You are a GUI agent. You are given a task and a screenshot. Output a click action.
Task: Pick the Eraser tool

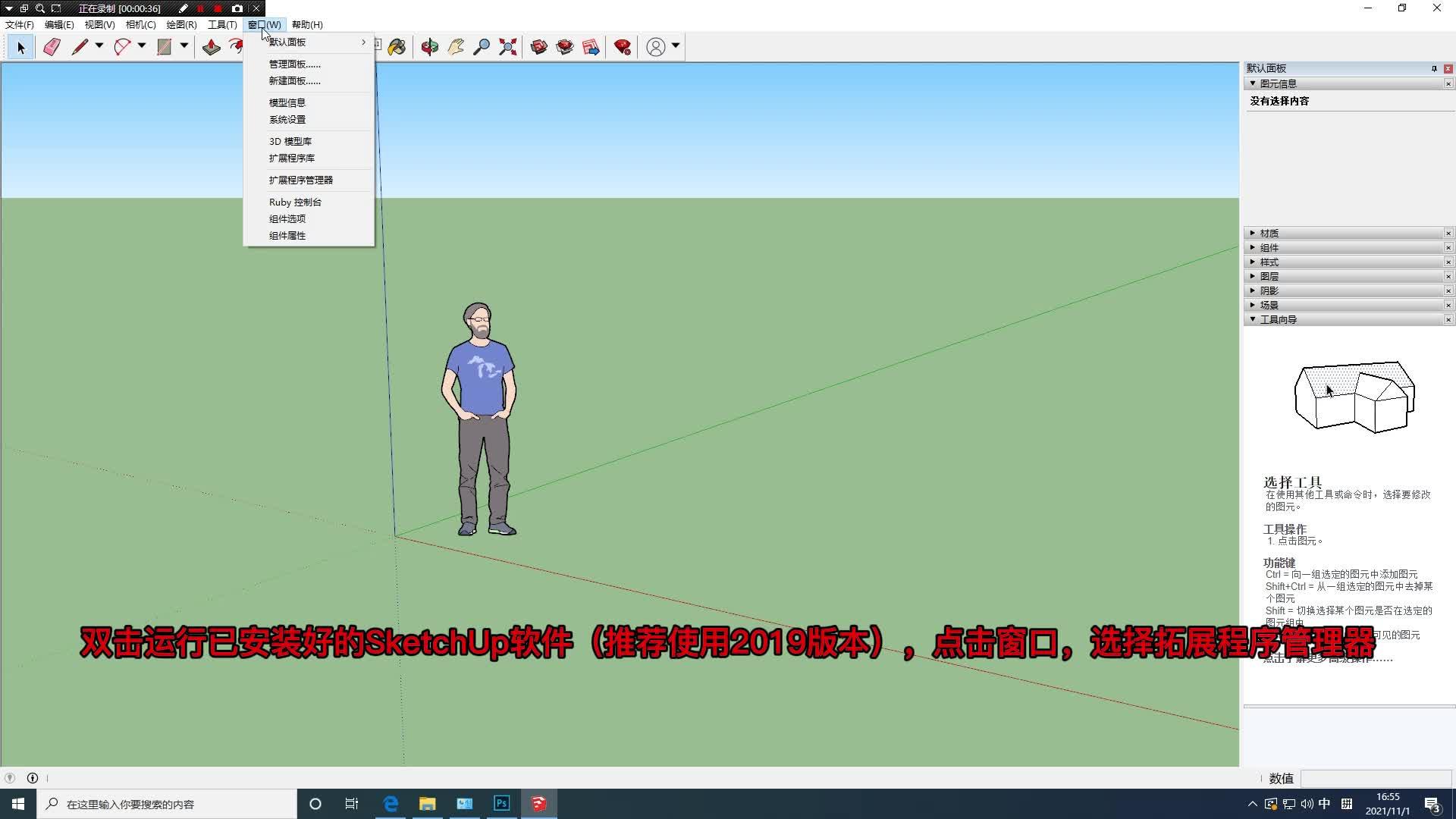(51, 47)
